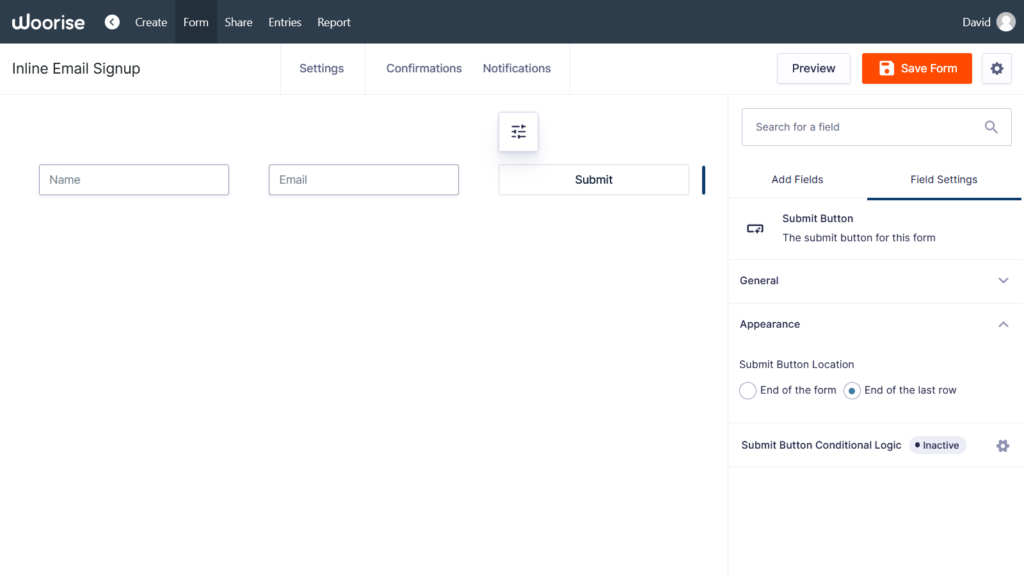Click the Save Form button
Screen dimensions: 1024x576
tap(916, 68)
